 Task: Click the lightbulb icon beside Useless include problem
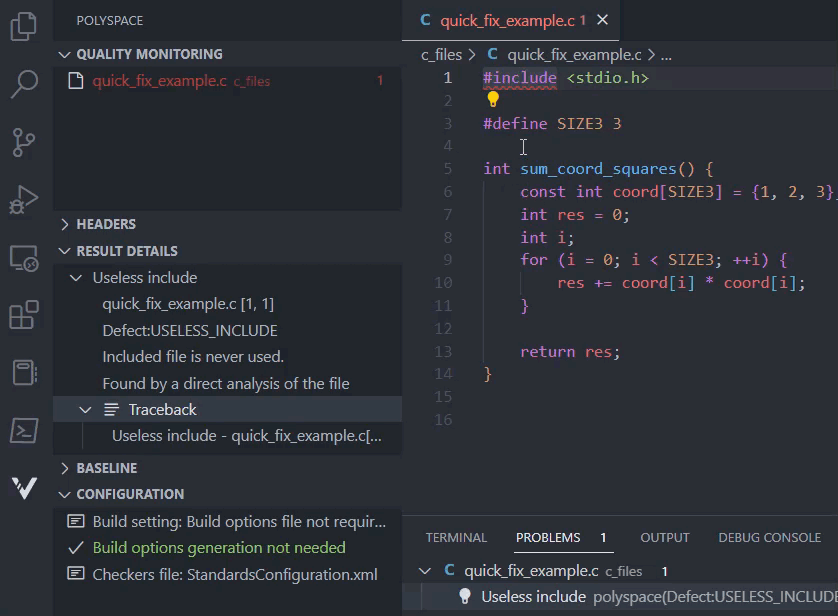click(x=465, y=596)
